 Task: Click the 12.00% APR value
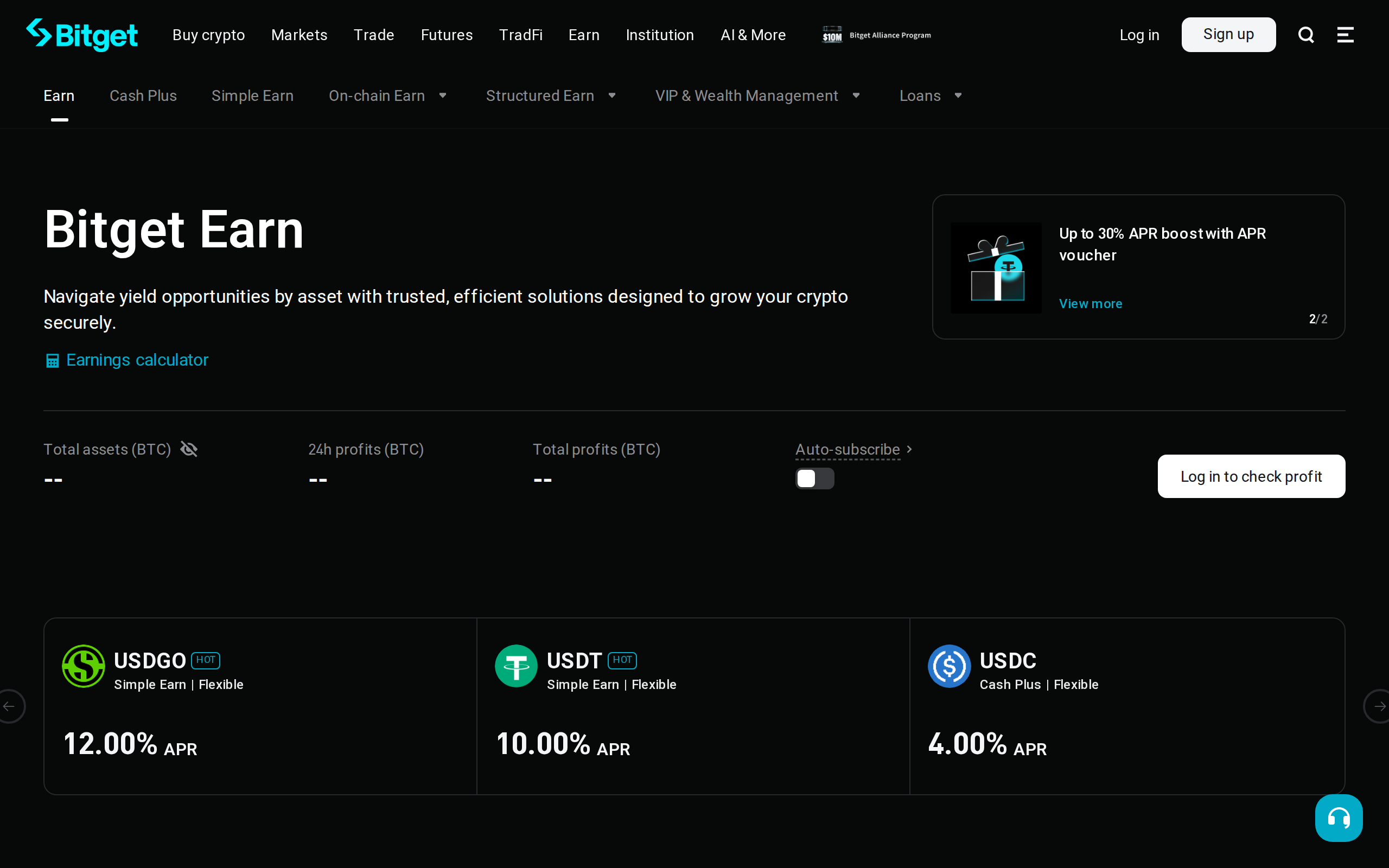[x=130, y=744]
